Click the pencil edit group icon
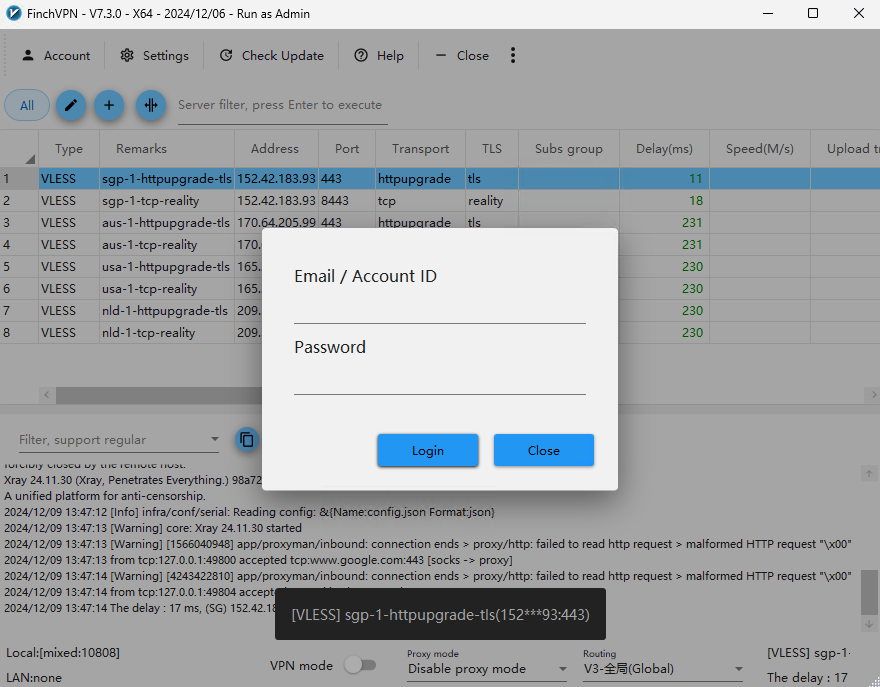880x687 pixels. pos(71,105)
